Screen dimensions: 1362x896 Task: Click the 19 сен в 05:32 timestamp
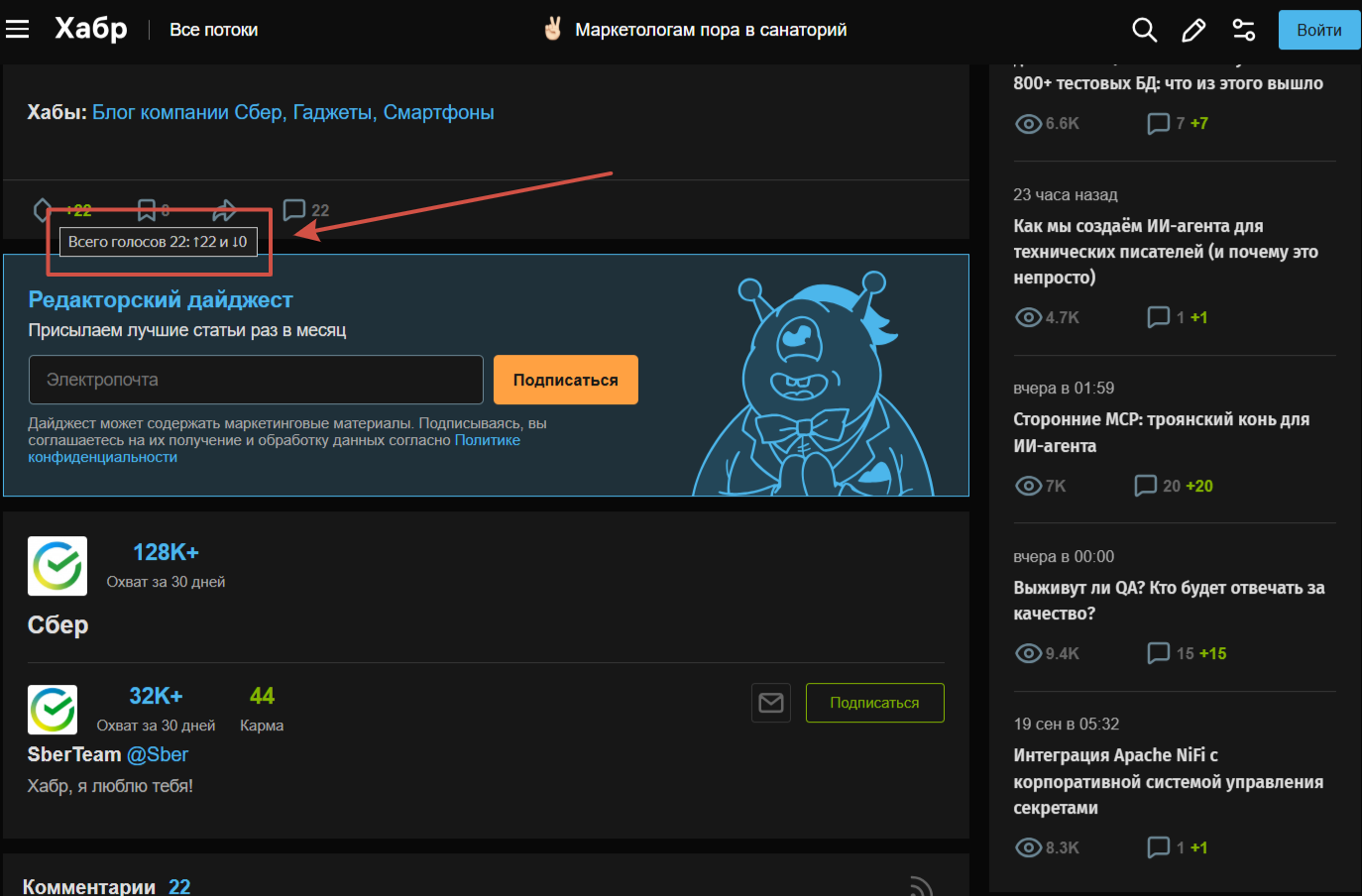point(1067,725)
